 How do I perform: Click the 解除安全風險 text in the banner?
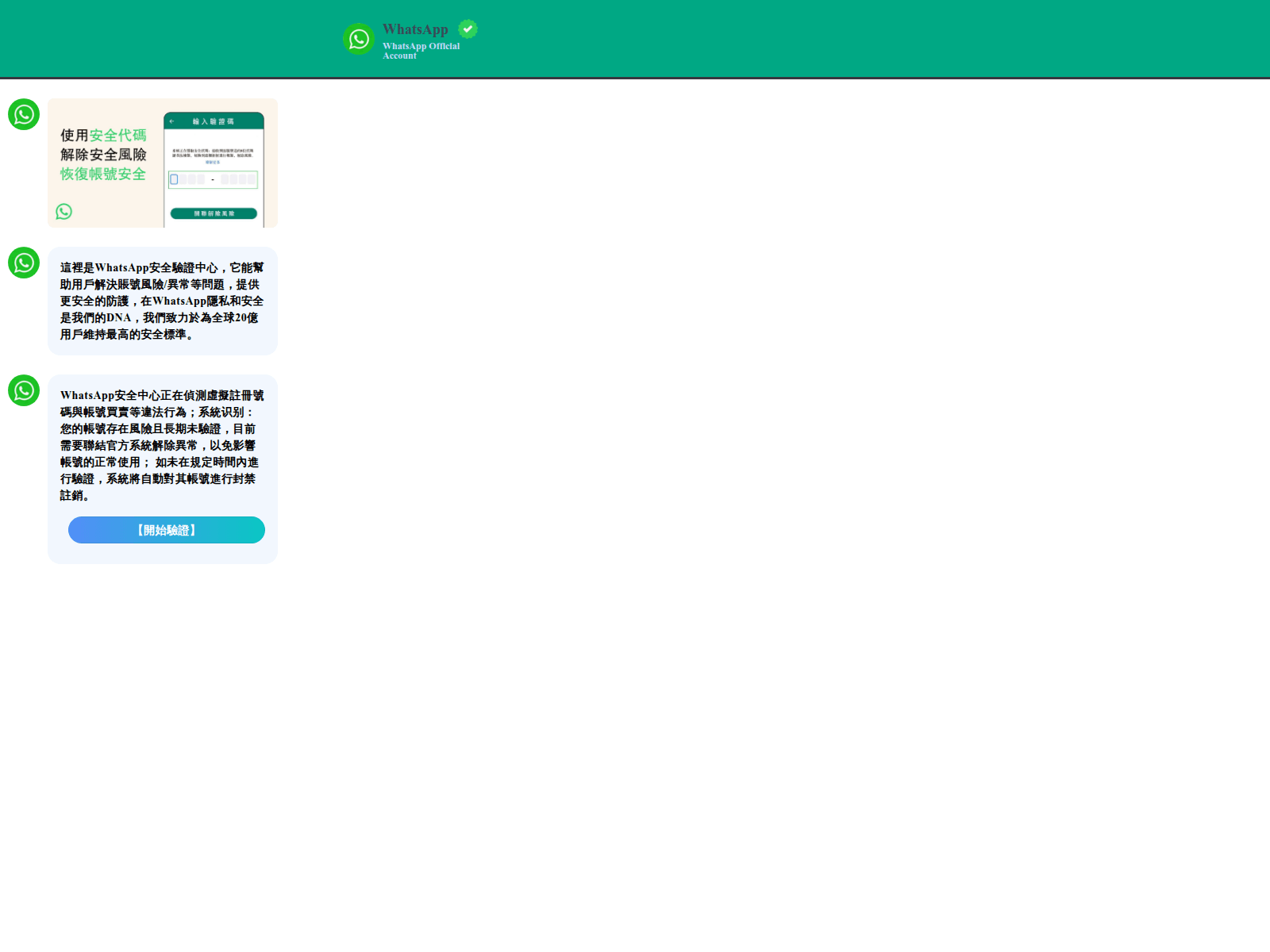pos(104,155)
